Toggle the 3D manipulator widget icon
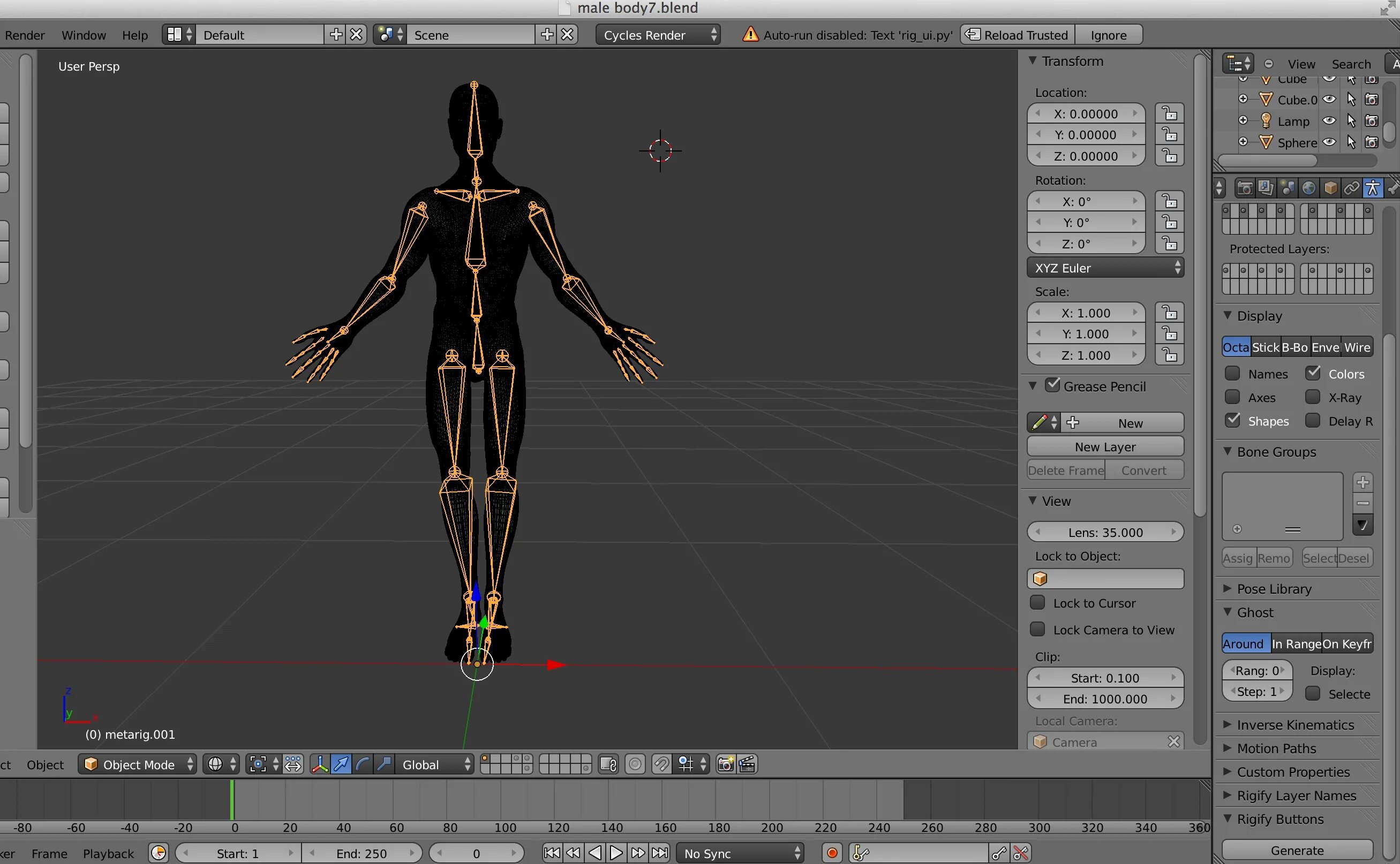The image size is (1400, 864). (x=320, y=764)
